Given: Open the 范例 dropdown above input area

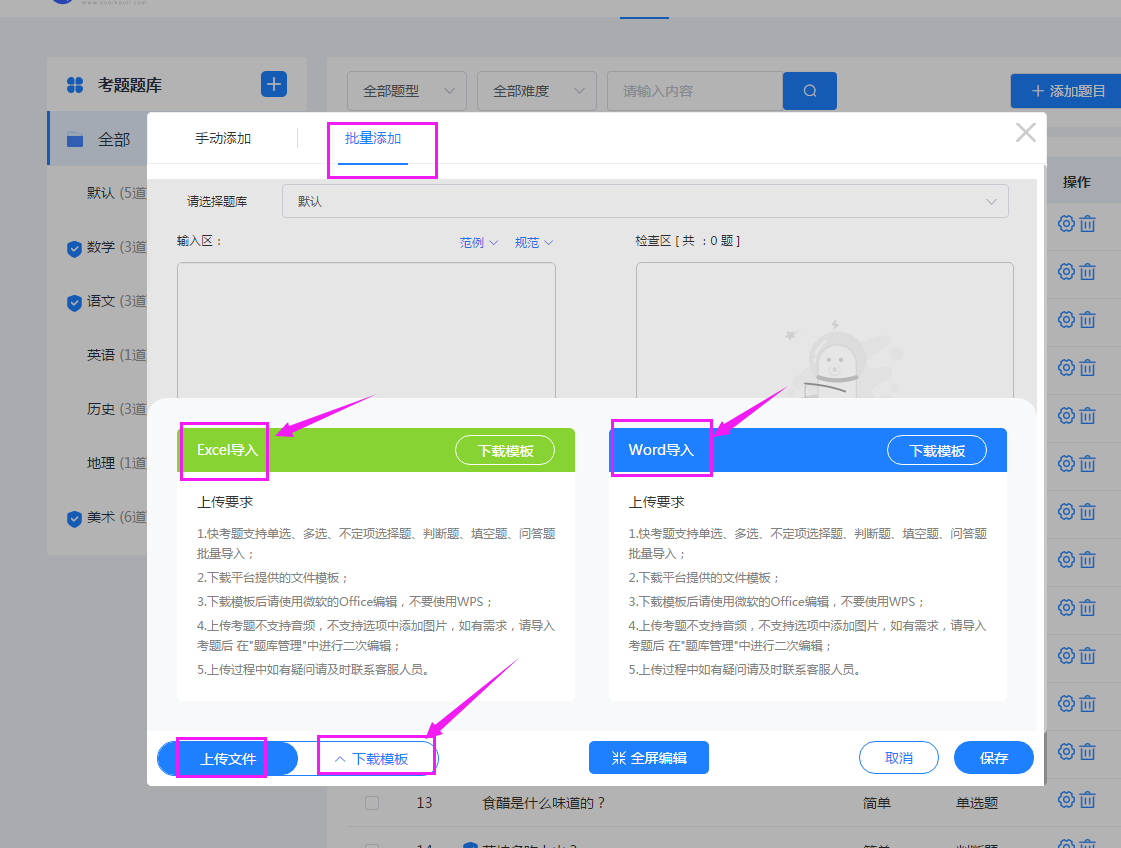Looking at the screenshot, I should (x=478, y=242).
